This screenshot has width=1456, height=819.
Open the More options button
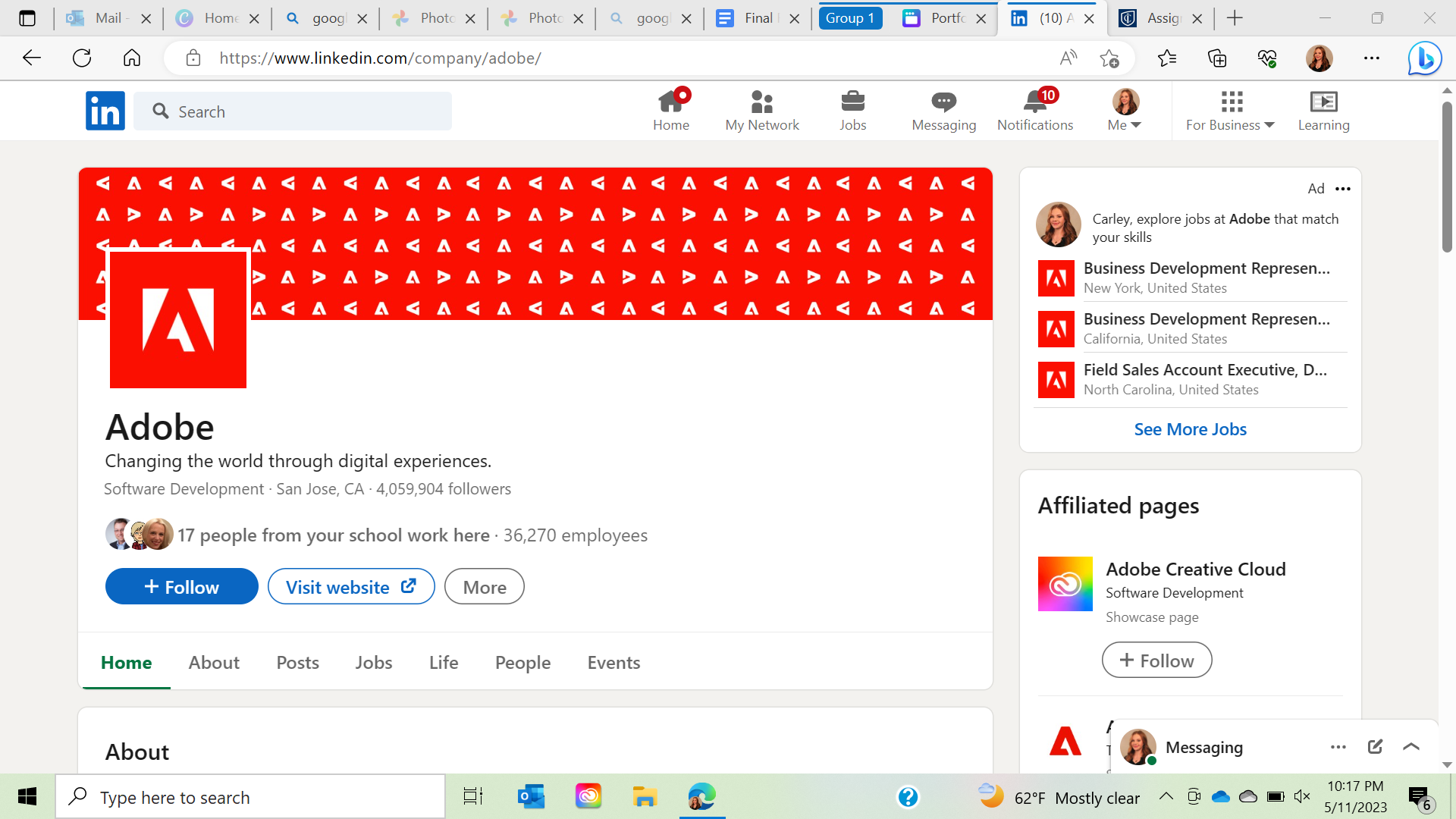485,586
